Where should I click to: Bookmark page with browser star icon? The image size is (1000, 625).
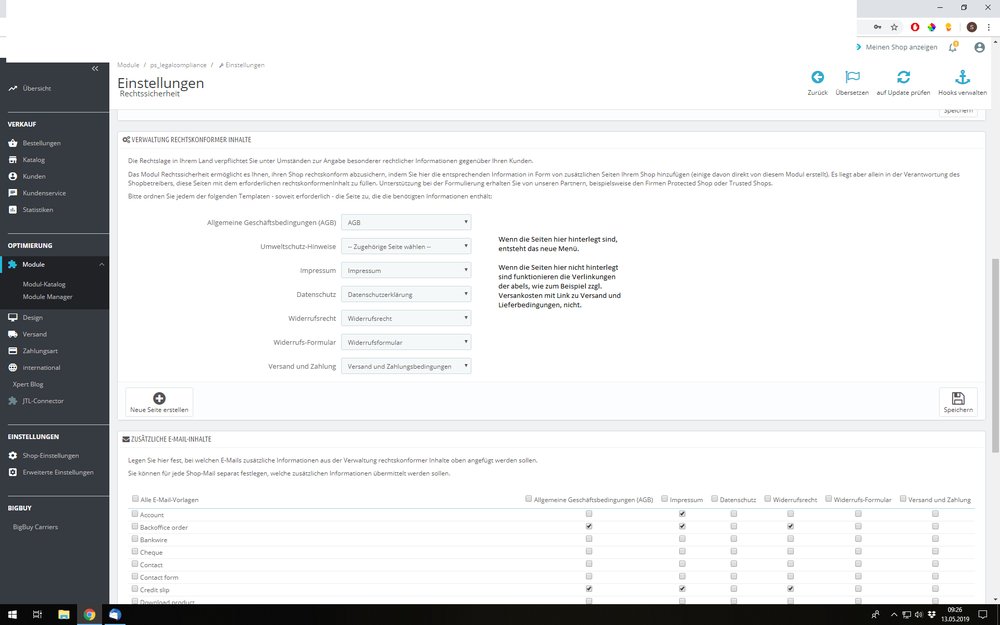894,27
